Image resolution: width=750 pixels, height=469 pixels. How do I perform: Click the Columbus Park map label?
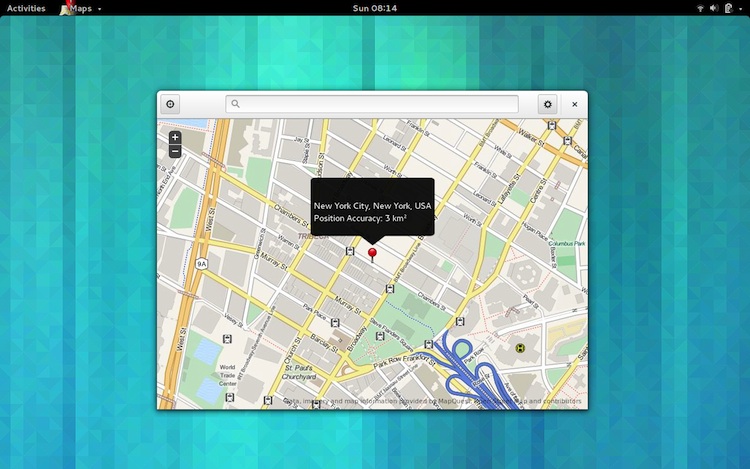click(x=567, y=243)
